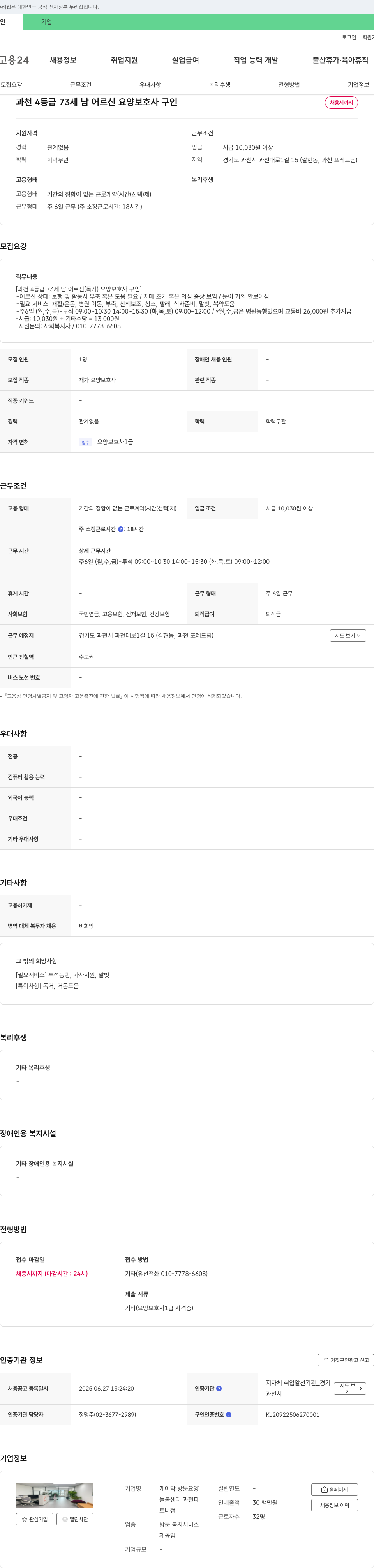Click the 회원가입 link
374x1568 pixels.
[x=368, y=38]
